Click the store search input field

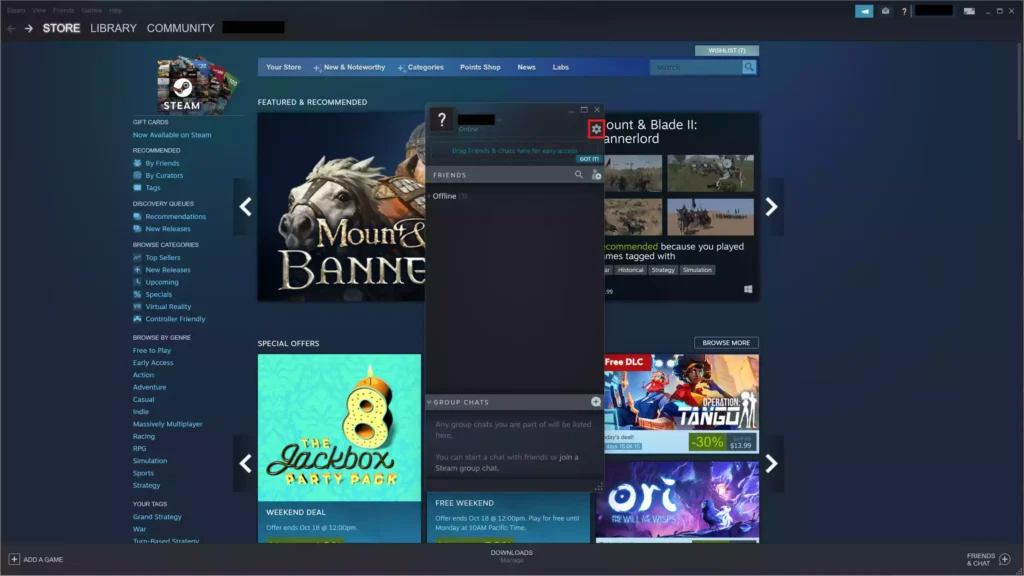click(x=696, y=67)
